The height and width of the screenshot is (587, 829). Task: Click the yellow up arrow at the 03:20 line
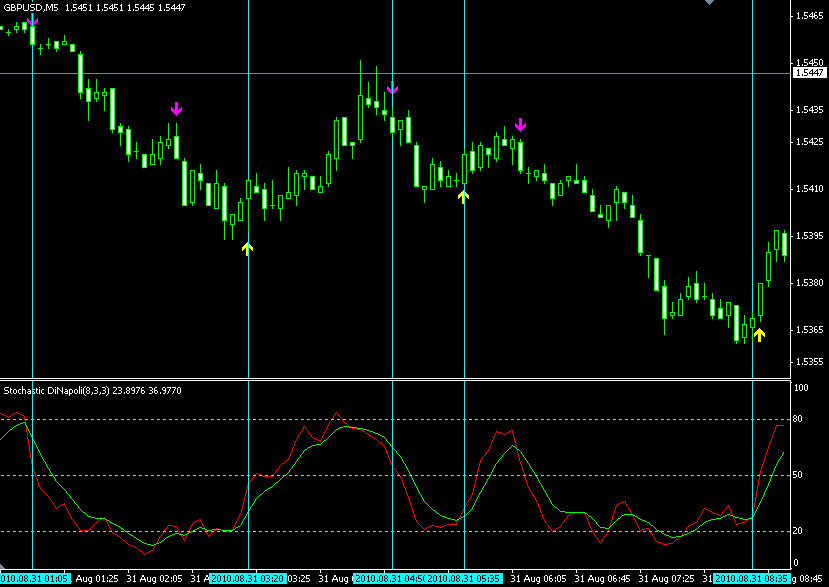point(248,248)
